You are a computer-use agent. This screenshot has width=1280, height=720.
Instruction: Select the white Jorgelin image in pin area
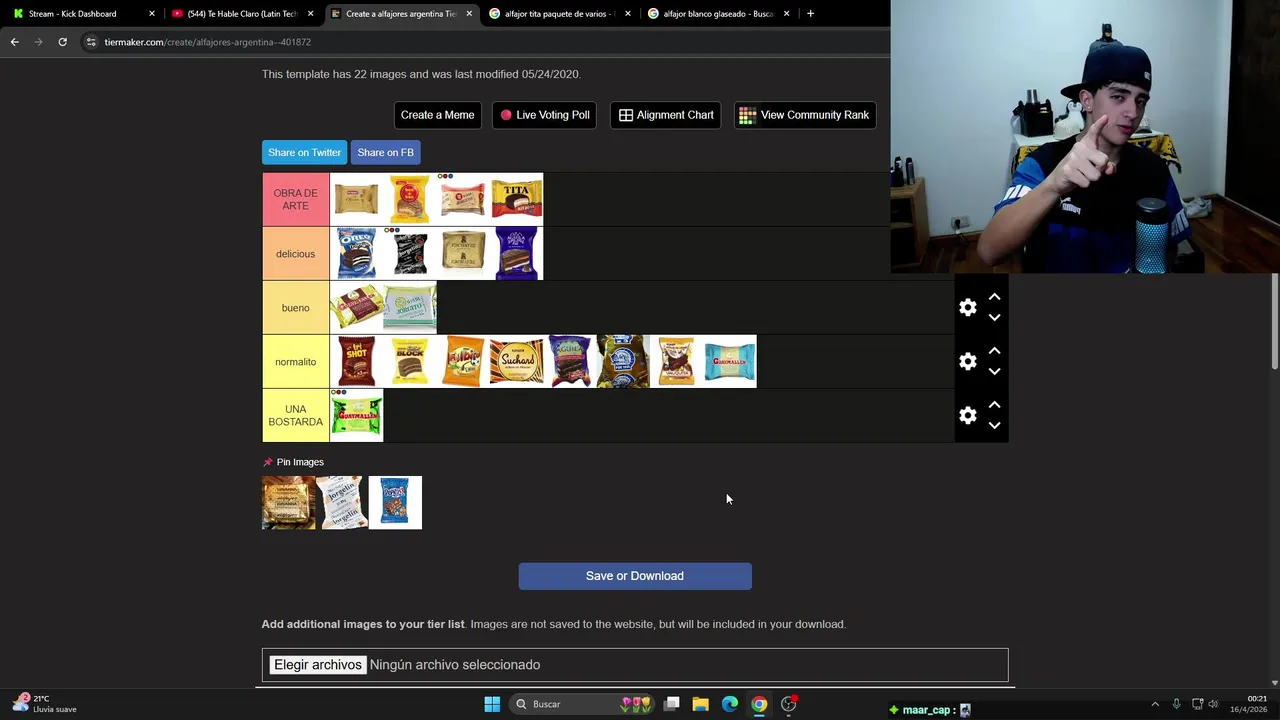342,502
